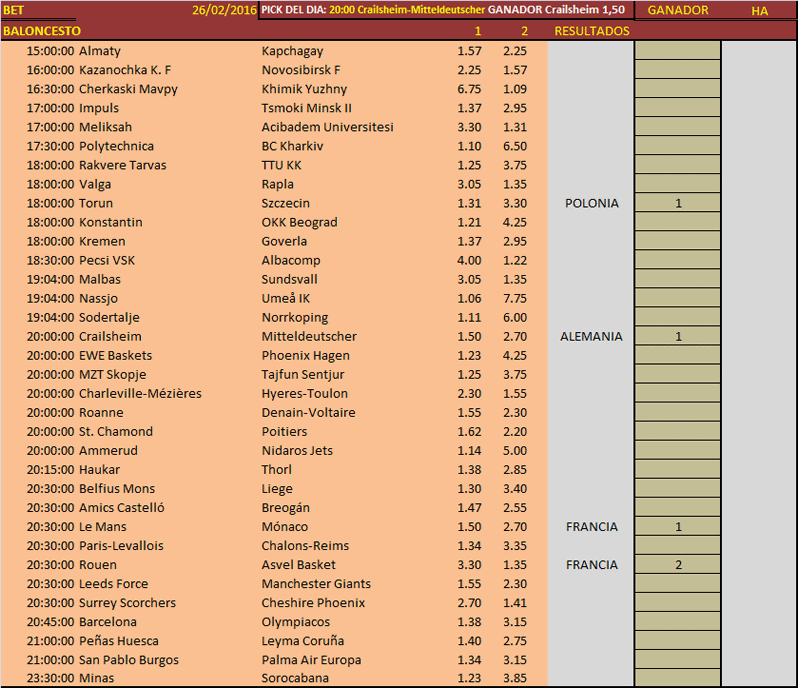
Task: Click Kremen team cell
Action: point(102,241)
